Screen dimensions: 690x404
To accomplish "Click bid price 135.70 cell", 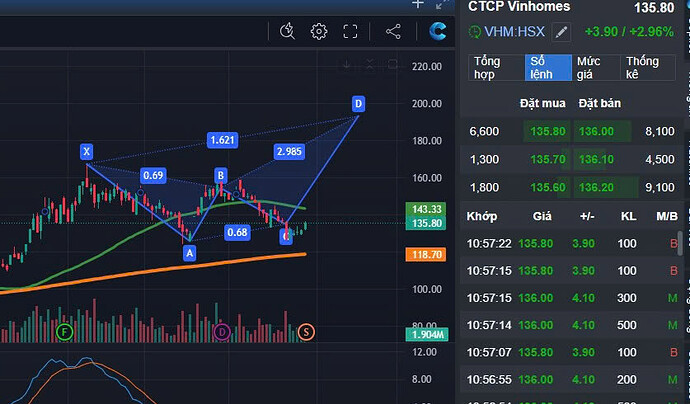I will tap(547, 159).
